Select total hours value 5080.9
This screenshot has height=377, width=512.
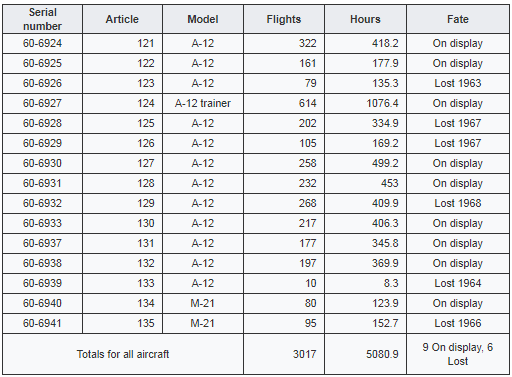365,354
